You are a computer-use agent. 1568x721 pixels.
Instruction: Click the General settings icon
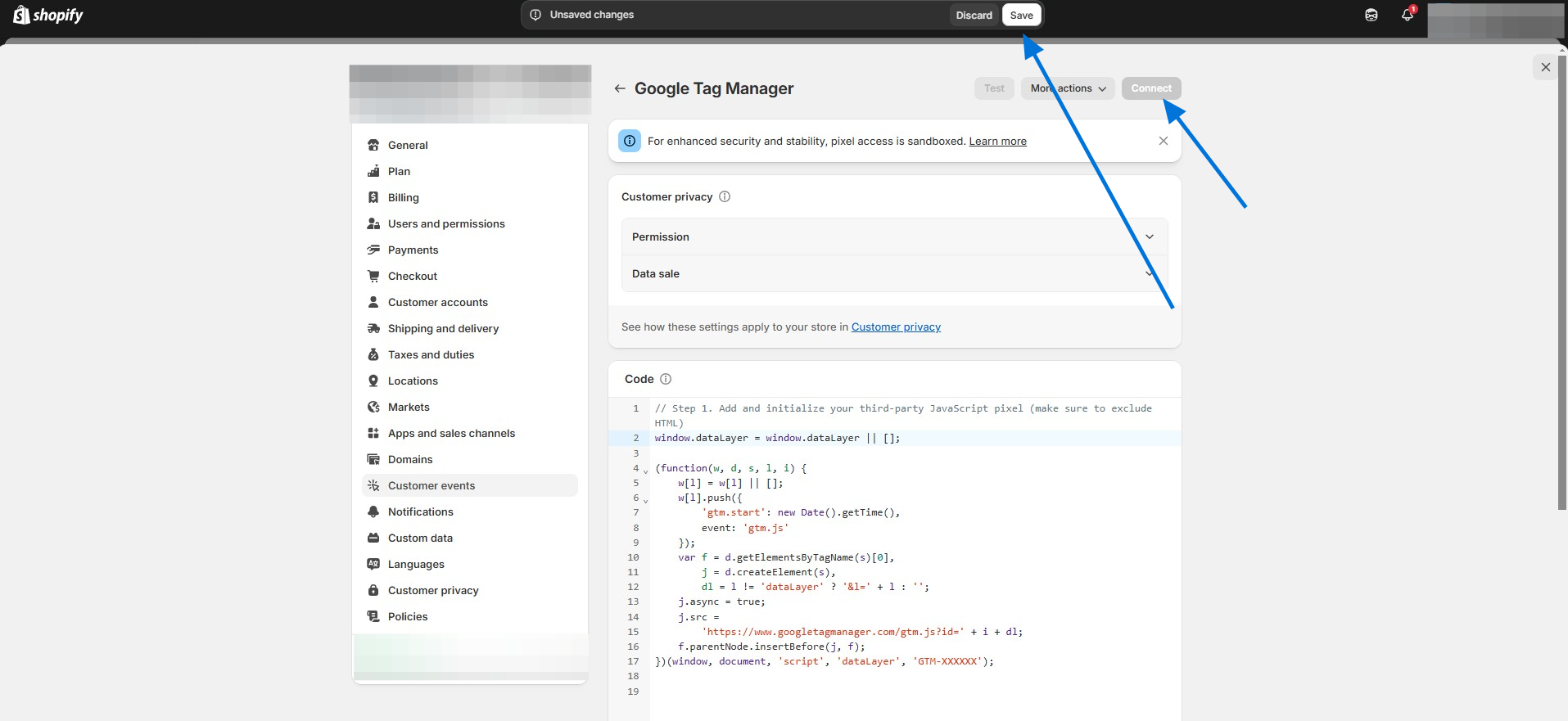pyautogui.click(x=373, y=145)
